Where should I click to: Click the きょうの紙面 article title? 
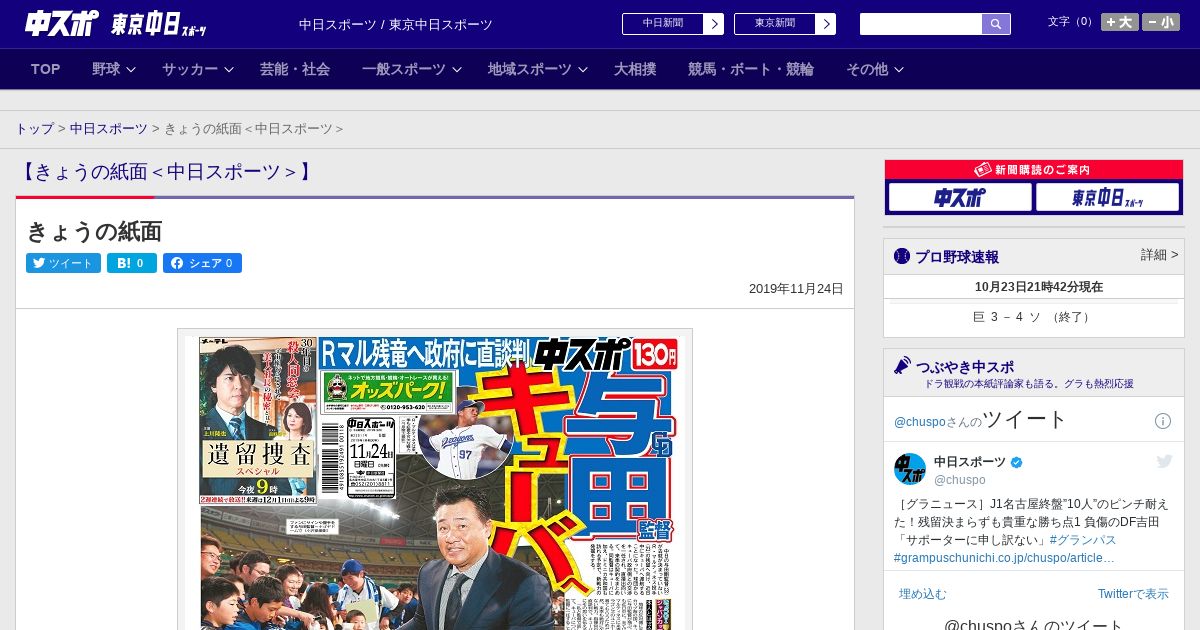(94, 231)
